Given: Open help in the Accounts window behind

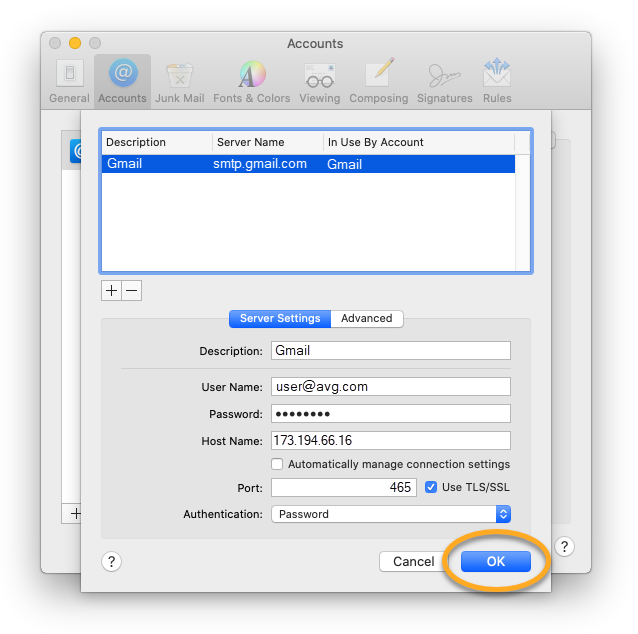Looking at the screenshot, I should click(x=564, y=547).
